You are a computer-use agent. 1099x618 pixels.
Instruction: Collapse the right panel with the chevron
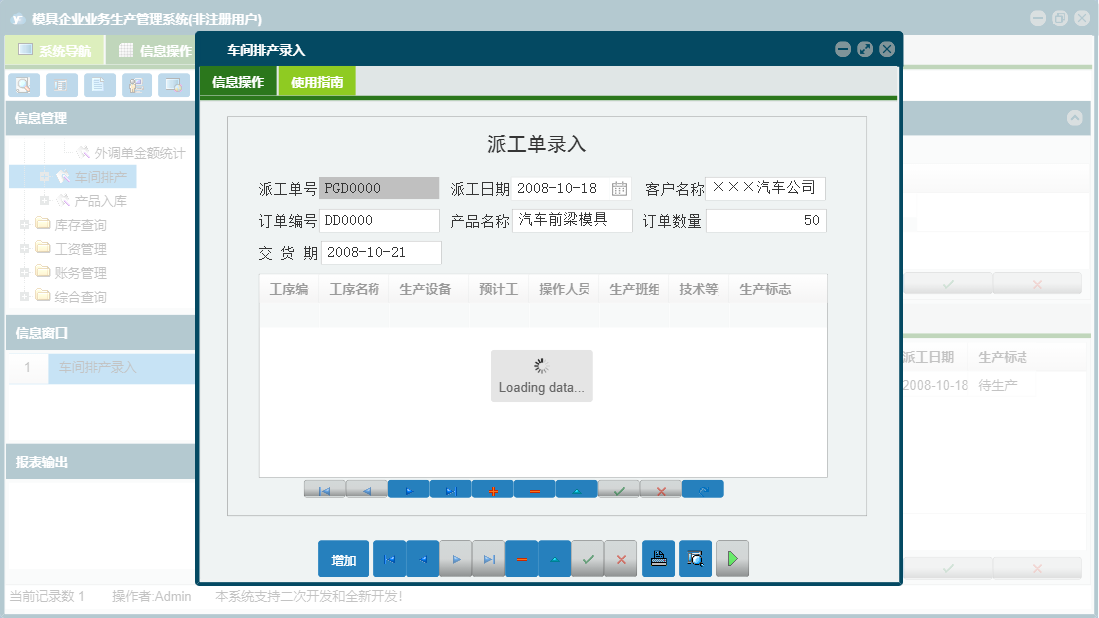pos(1075,117)
